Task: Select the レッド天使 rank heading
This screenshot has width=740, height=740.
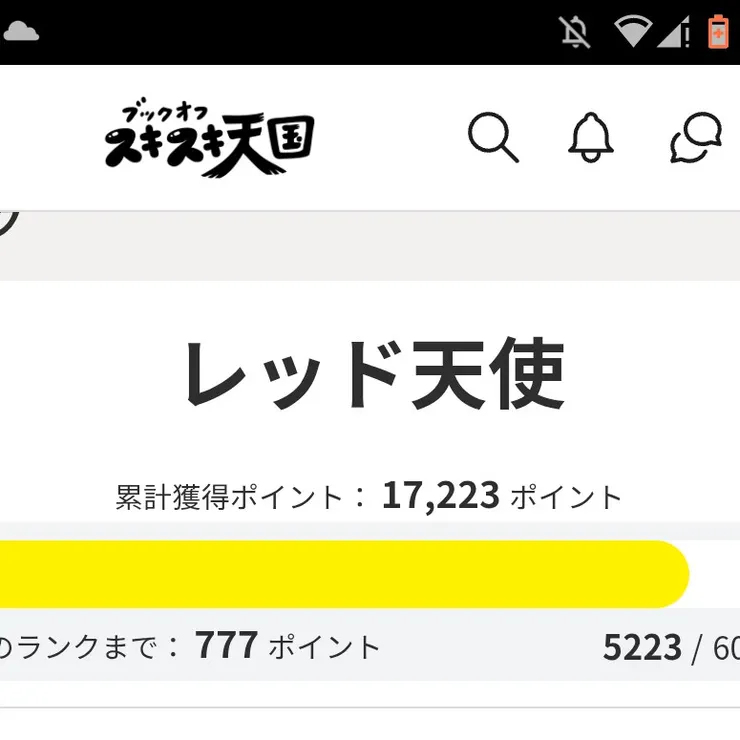Action: coord(372,376)
